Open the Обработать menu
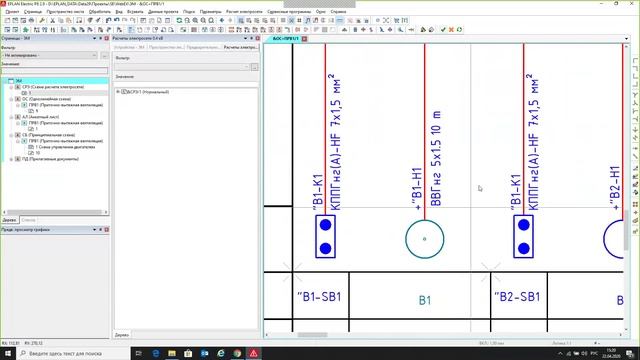 [100, 11]
